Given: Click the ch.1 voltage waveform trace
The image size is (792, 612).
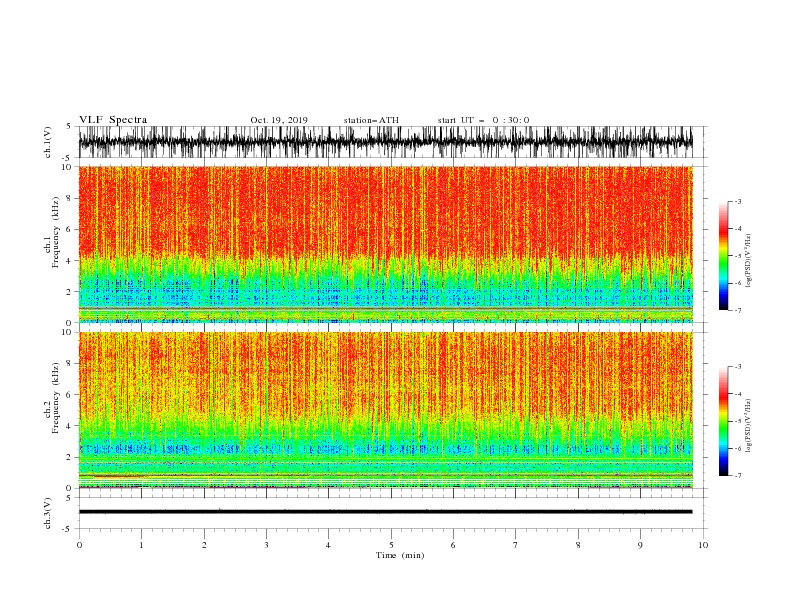Looking at the screenshot, I should point(385,142).
